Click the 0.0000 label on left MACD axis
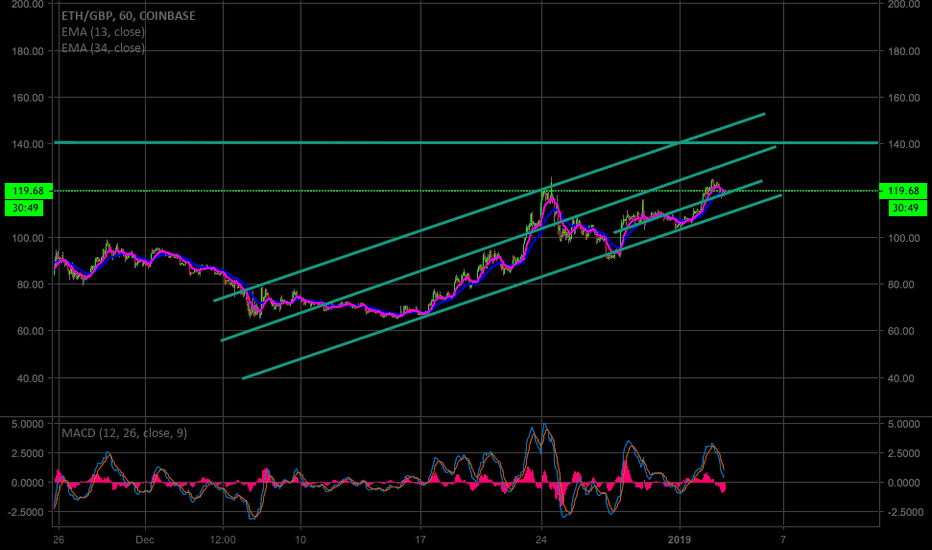 click(28, 483)
